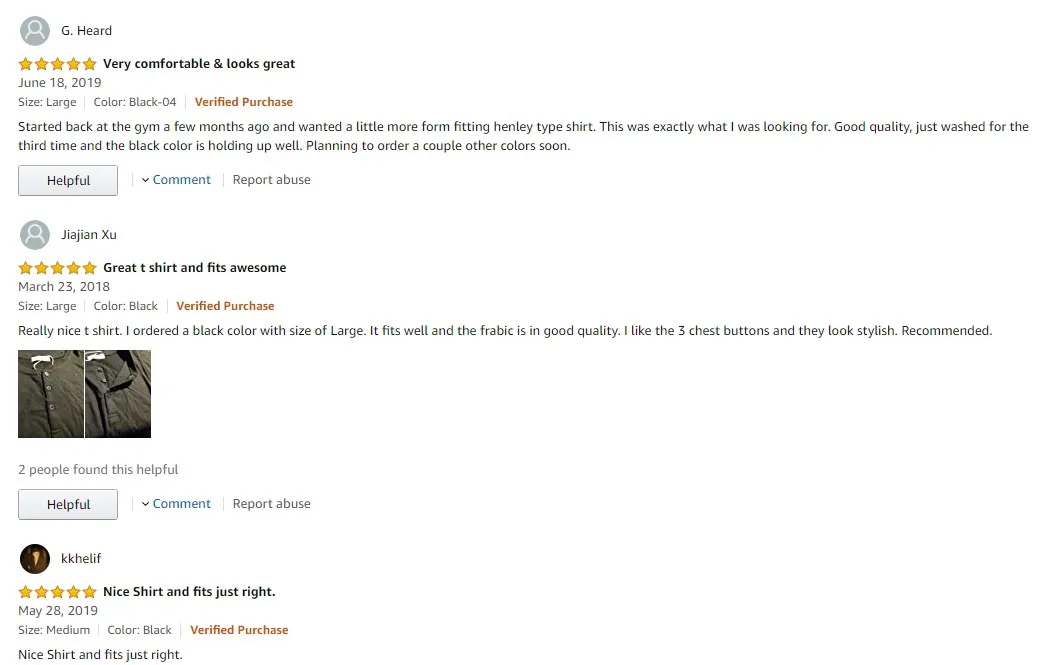1049x665 pixels.
Task: Click Jiajian Xu's profile avatar icon
Action: (x=35, y=235)
